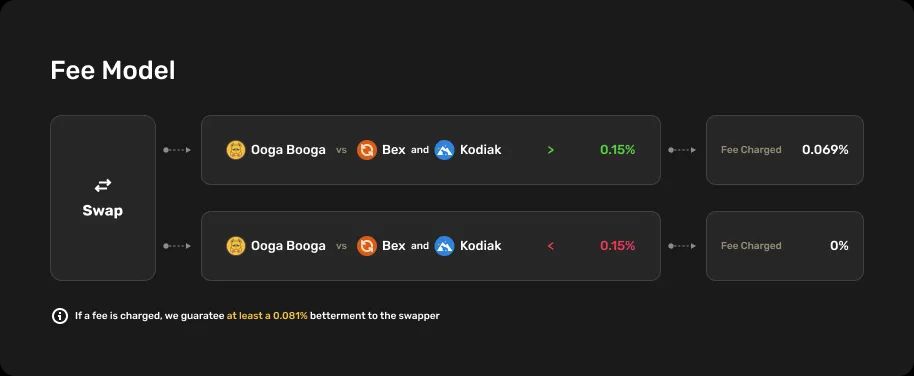Click the Kodiak mountain icon in bottom row
Viewport: 914px width, 376px height.
pos(444,246)
